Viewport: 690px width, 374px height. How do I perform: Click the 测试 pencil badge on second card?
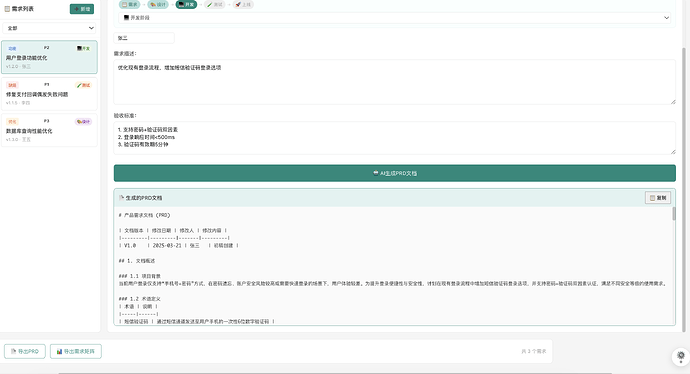click(x=83, y=85)
